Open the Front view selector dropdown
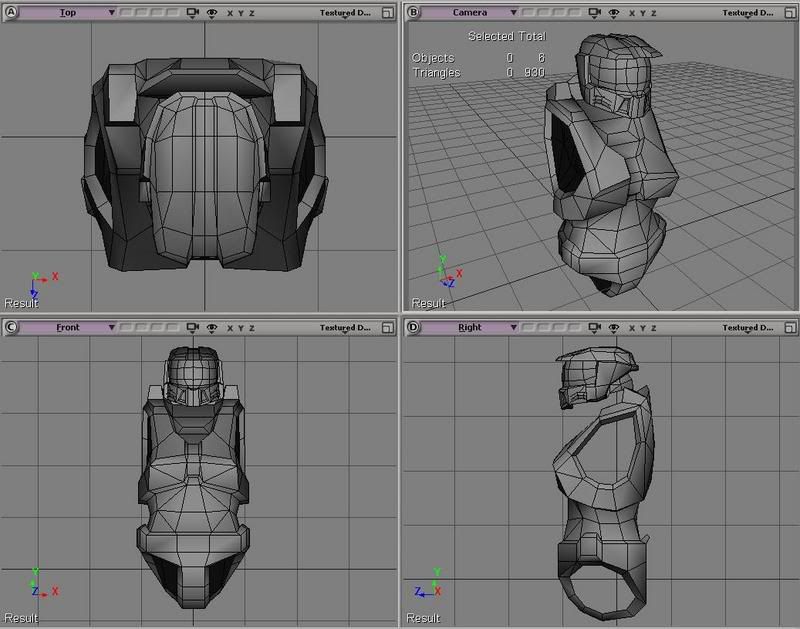 pos(68,327)
